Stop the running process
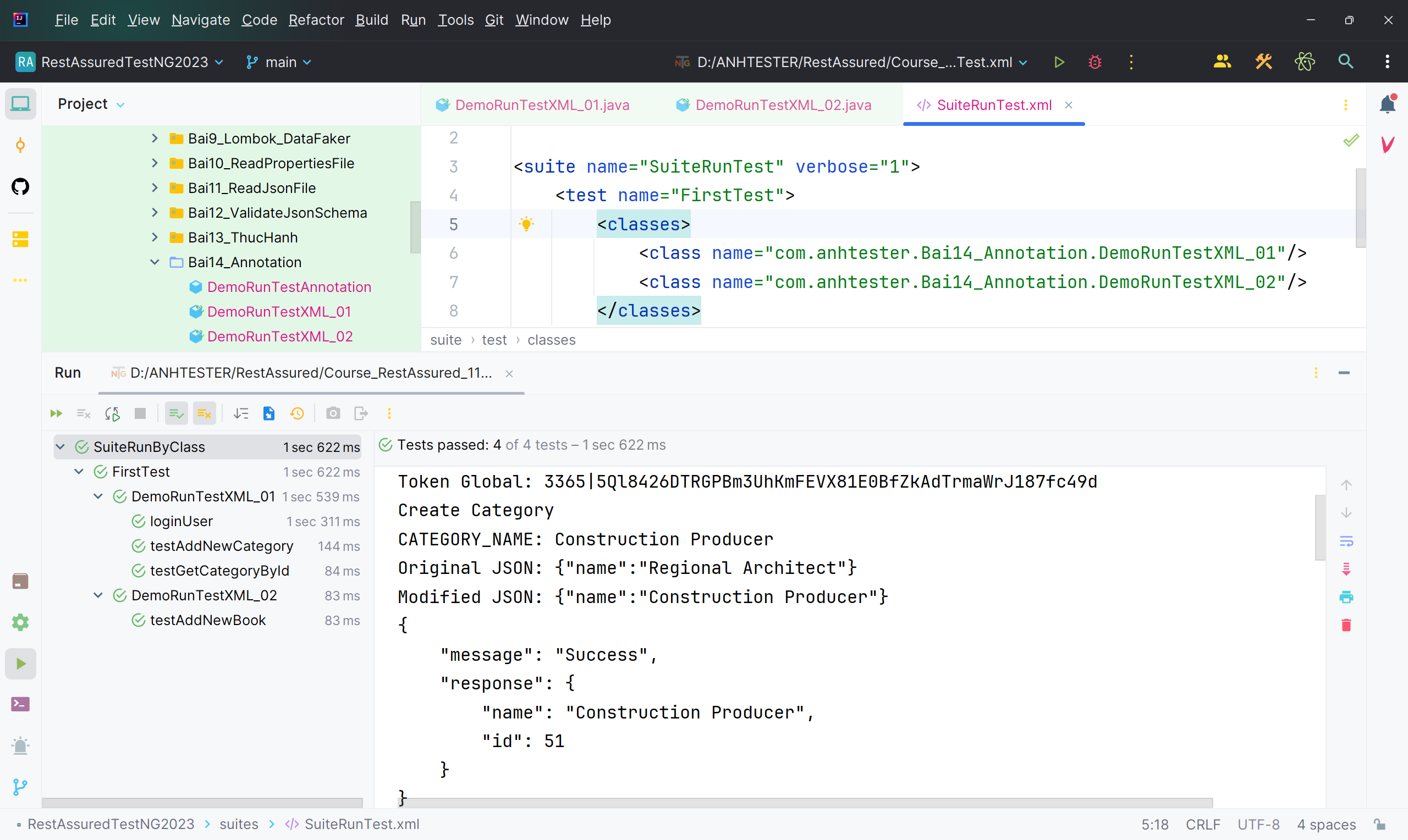The image size is (1408, 840). click(x=140, y=414)
